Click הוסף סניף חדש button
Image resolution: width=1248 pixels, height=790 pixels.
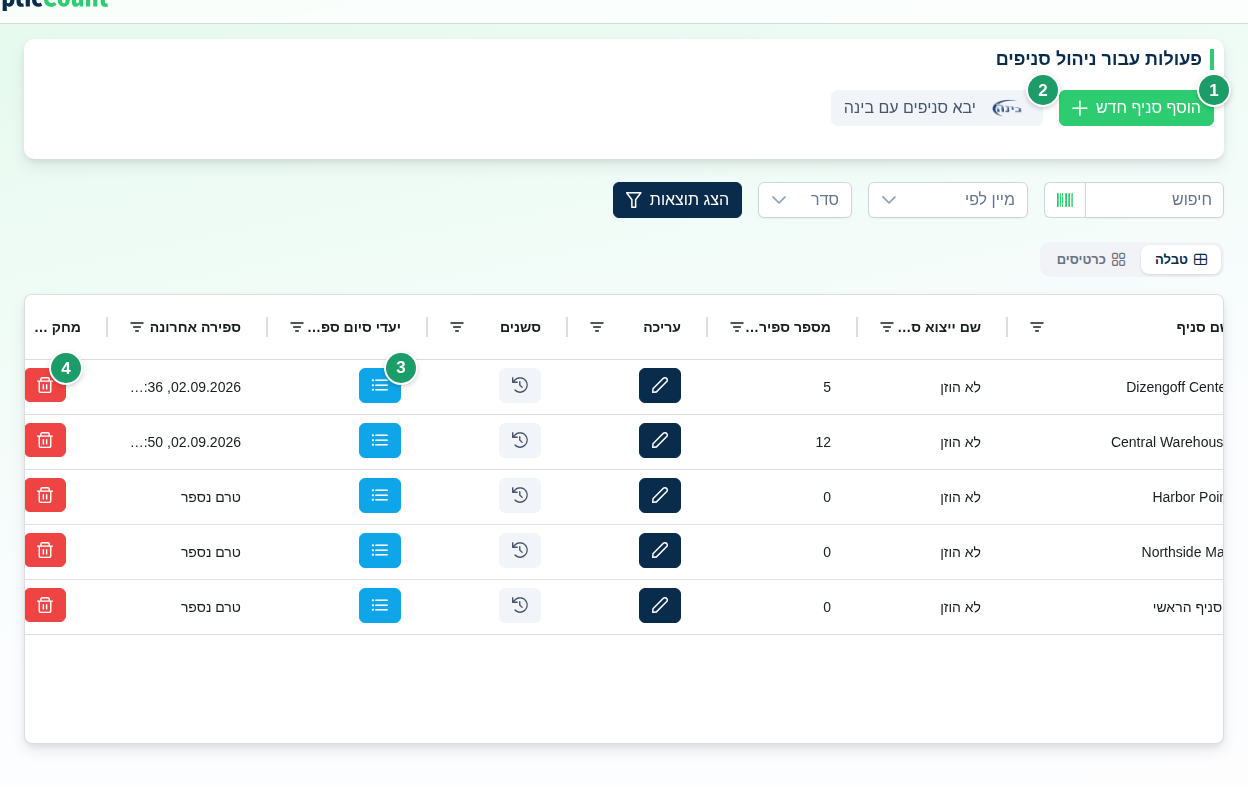pyautogui.click(x=1136, y=108)
